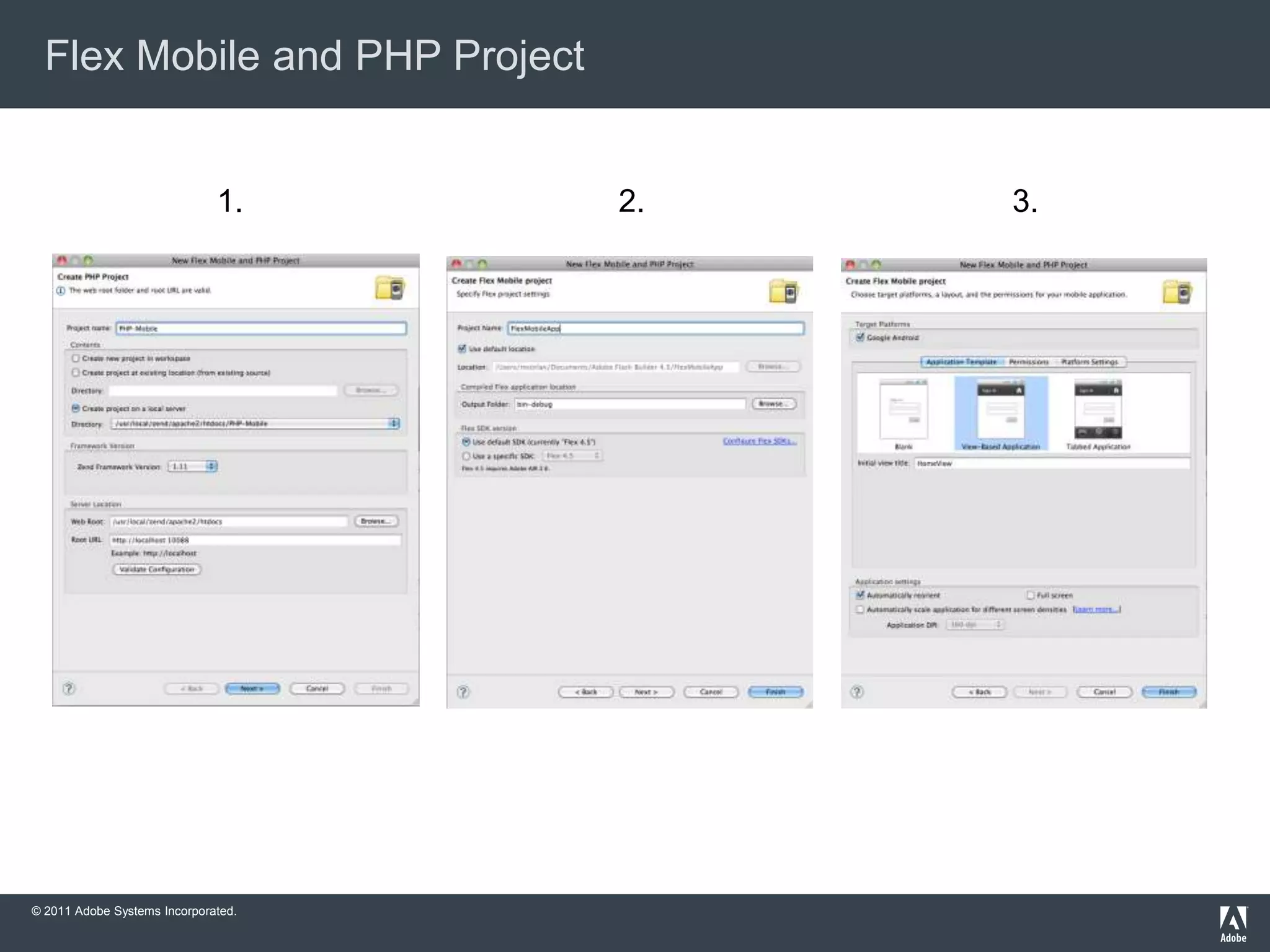This screenshot has width=1270, height=952.
Task: Click Next button in dialog 2
Action: [647, 692]
